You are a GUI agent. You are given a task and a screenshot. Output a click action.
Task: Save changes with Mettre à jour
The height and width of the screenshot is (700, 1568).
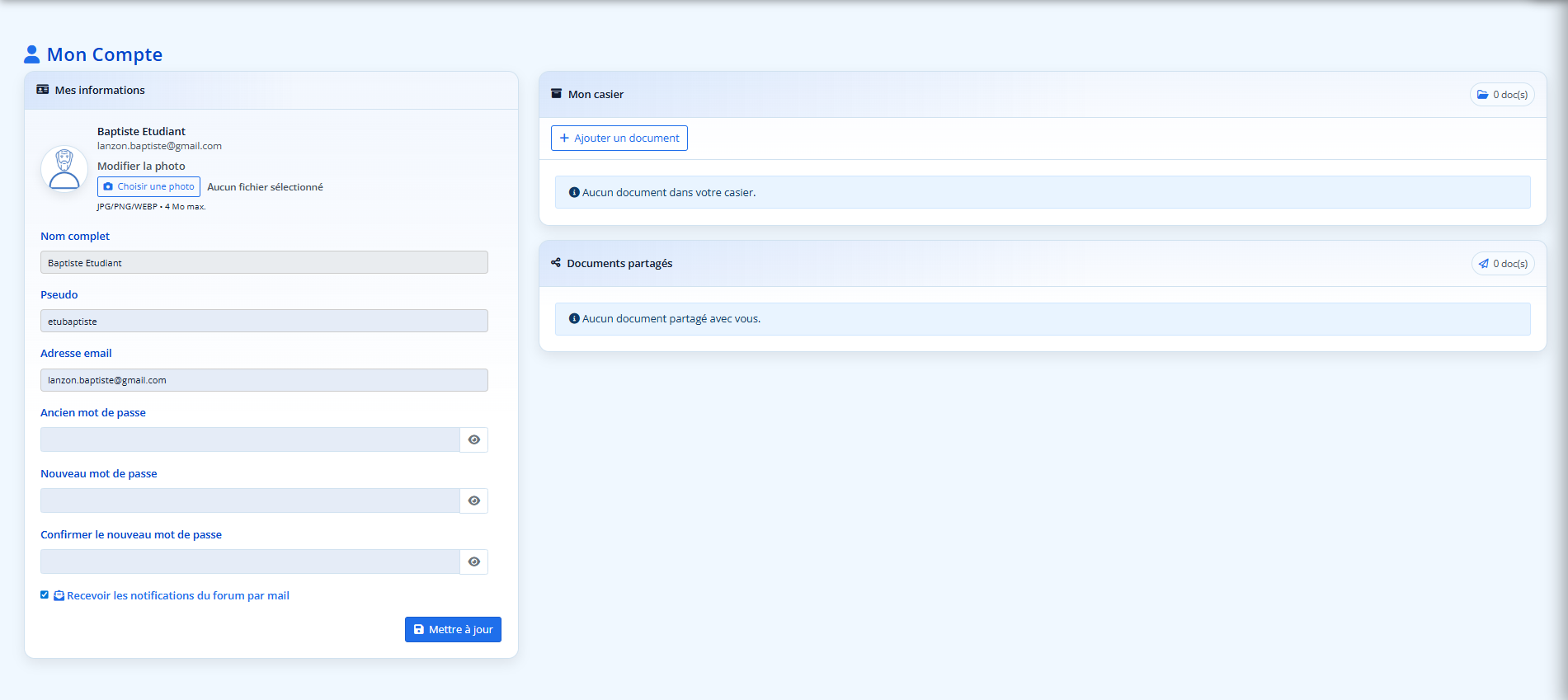453,629
